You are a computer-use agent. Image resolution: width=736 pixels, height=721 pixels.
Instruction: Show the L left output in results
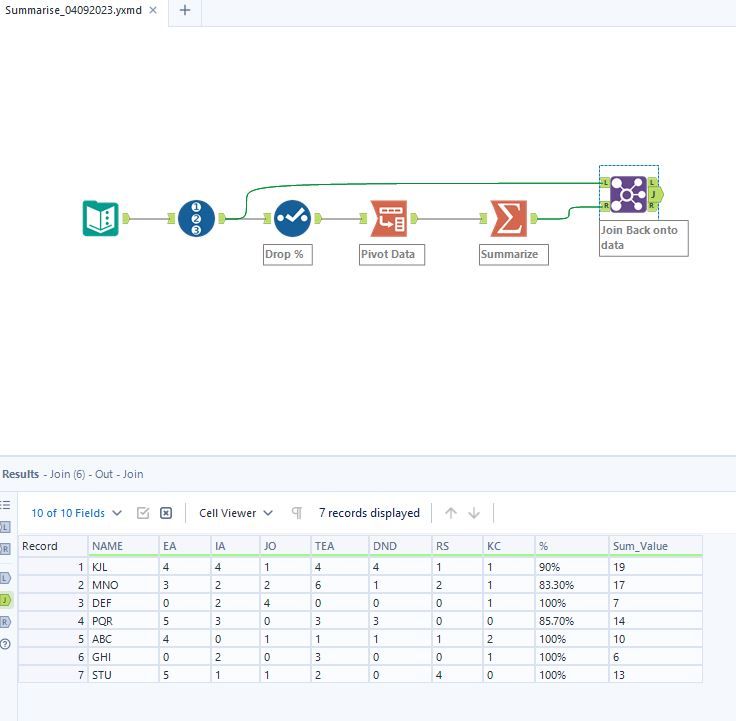tap(5, 578)
